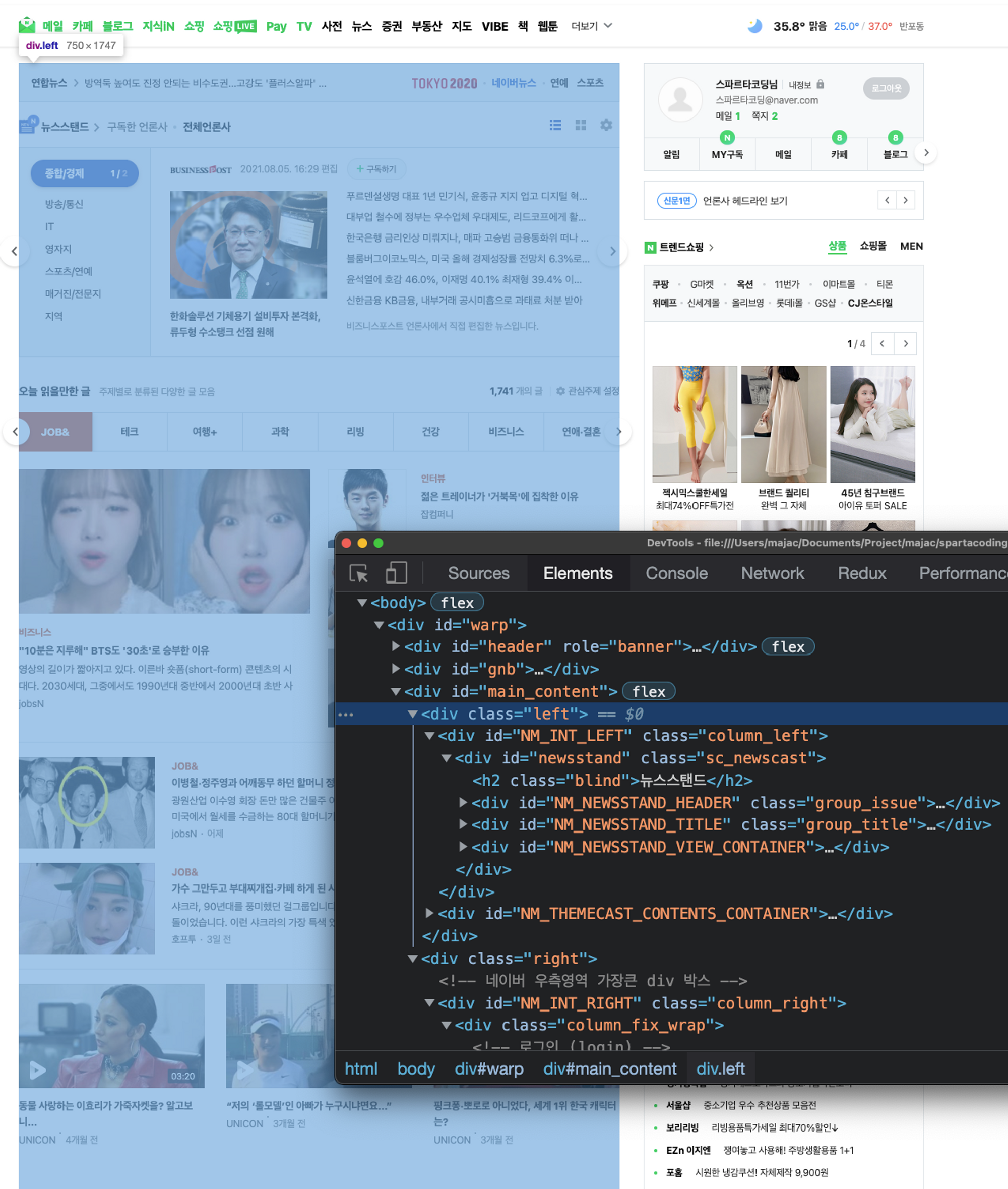Open the Redux tab in DevTools

[x=862, y=573]
